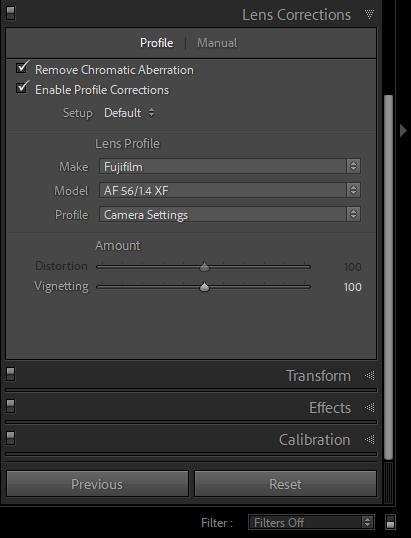Expand the Transform panel
The image size is (411, 538).
coord(369,376)
